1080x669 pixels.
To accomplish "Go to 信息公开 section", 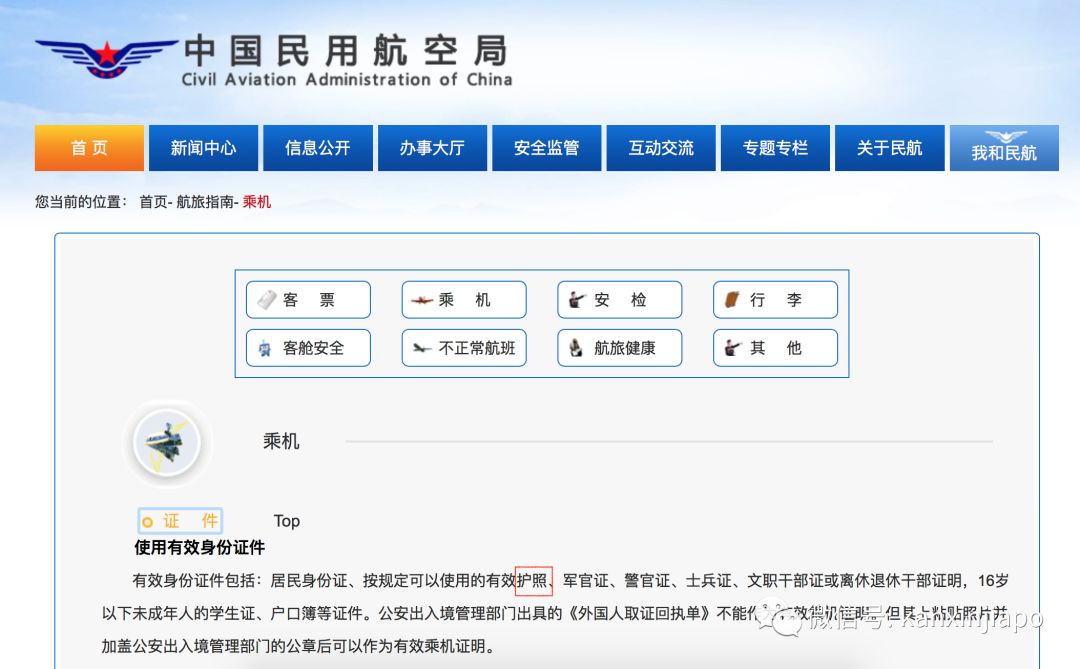I will point(318,148).
